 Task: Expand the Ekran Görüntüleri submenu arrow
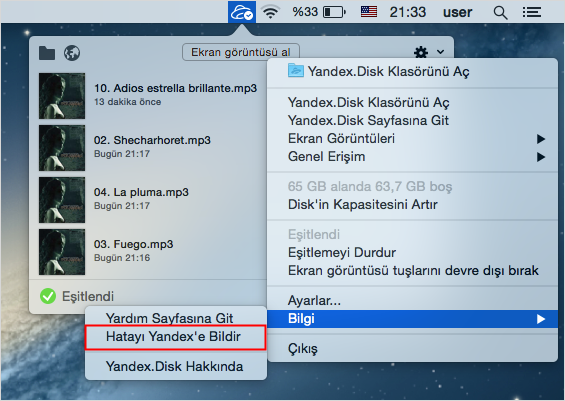(541, 139)
